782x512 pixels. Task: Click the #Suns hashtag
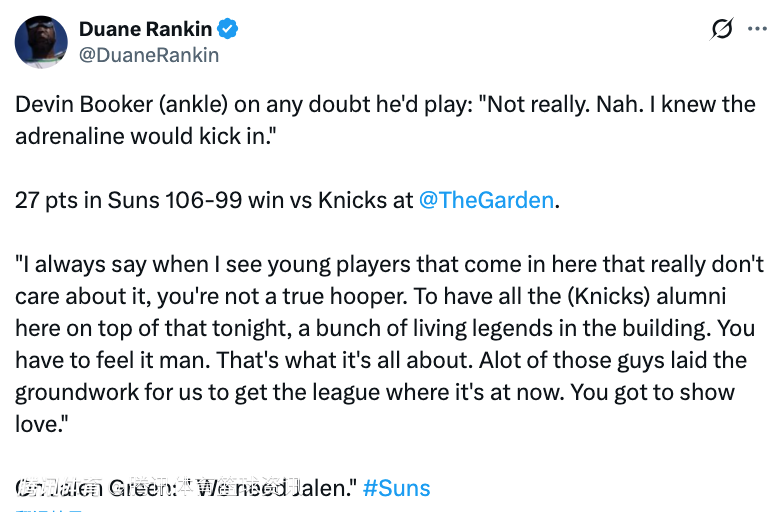pyautogui.click(x=396, y=488)
